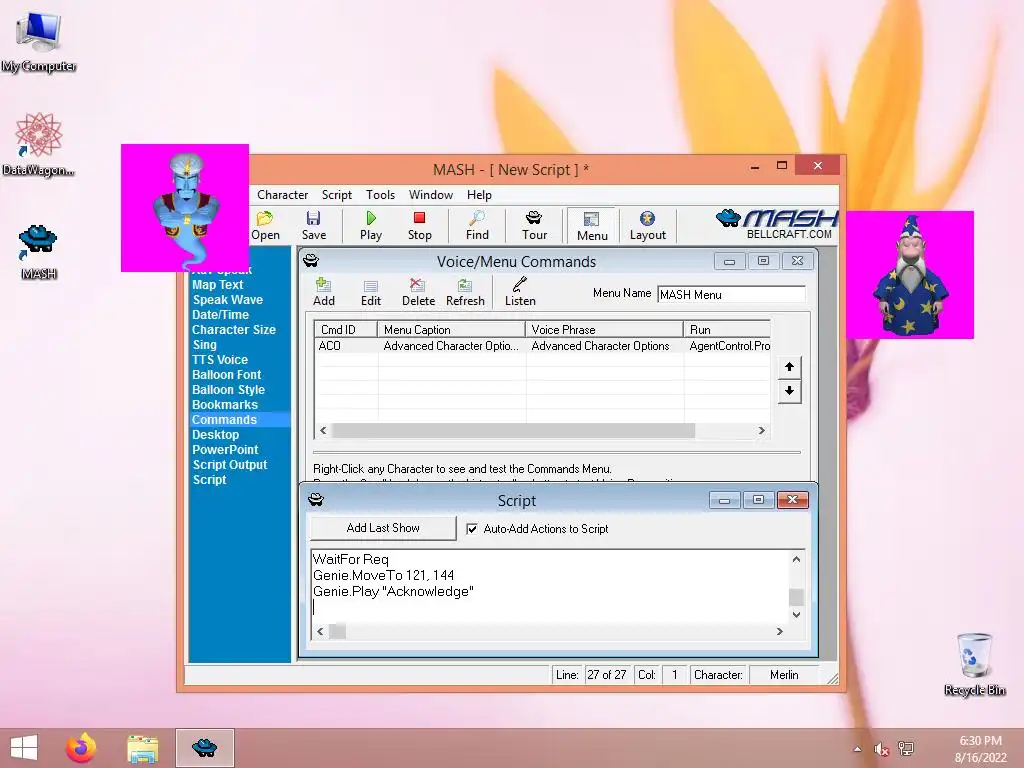Open Bookmarks in the sidebar
Screen dimensions: 1024x768
click(x=225, y=405)
